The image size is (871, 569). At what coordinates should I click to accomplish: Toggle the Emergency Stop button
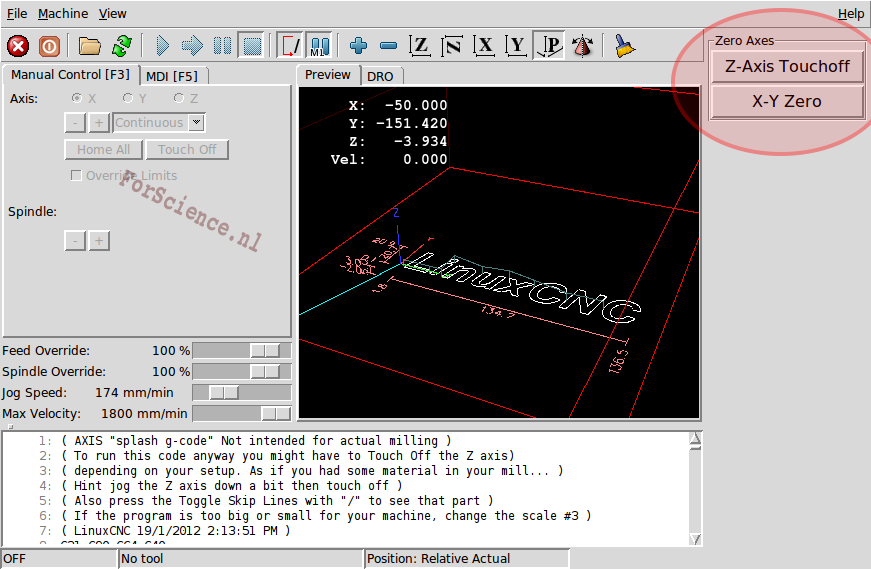pos(18,45)
